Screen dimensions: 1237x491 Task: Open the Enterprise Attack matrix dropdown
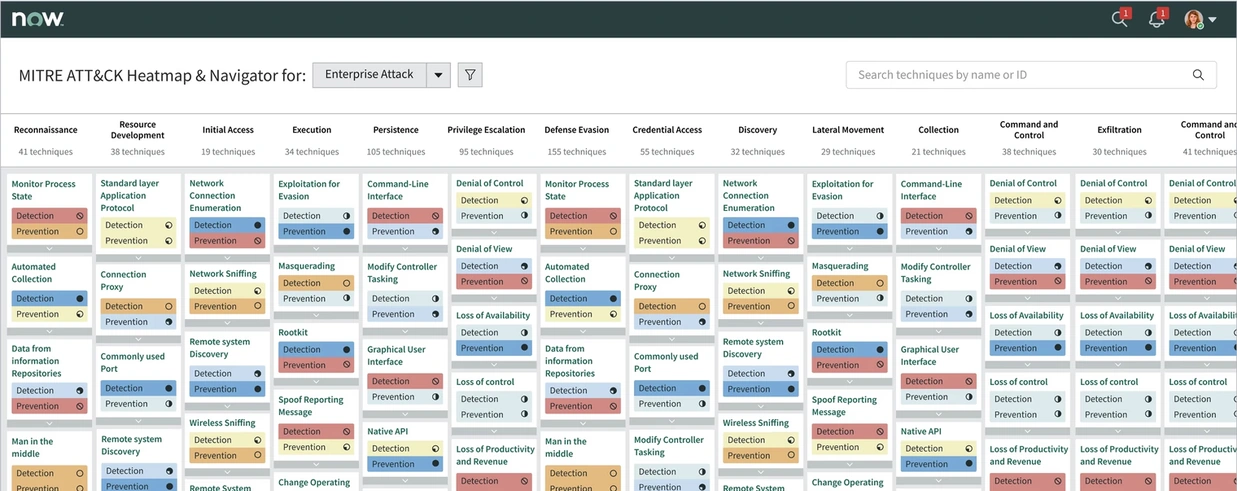(438, 75)
